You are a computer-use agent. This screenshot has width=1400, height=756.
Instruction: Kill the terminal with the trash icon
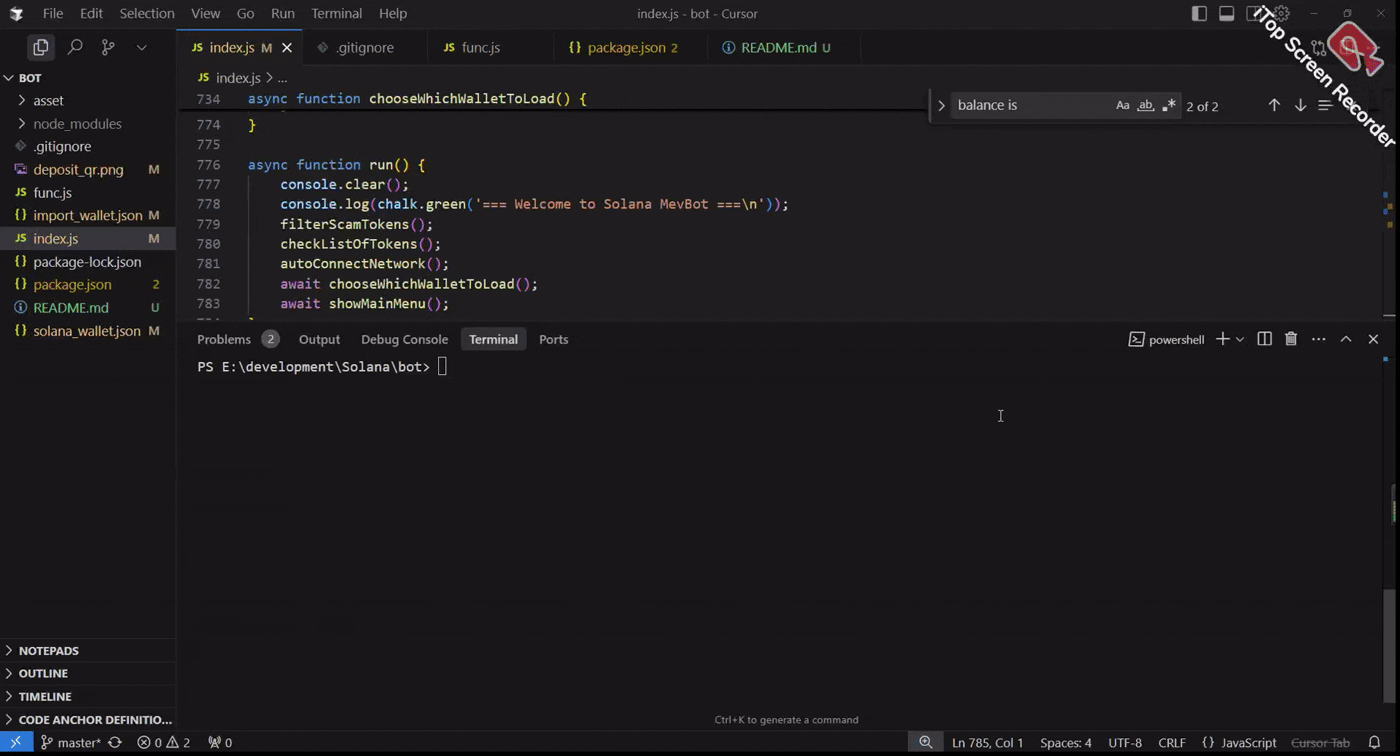pyautogui.click(x=1291, y=339)
